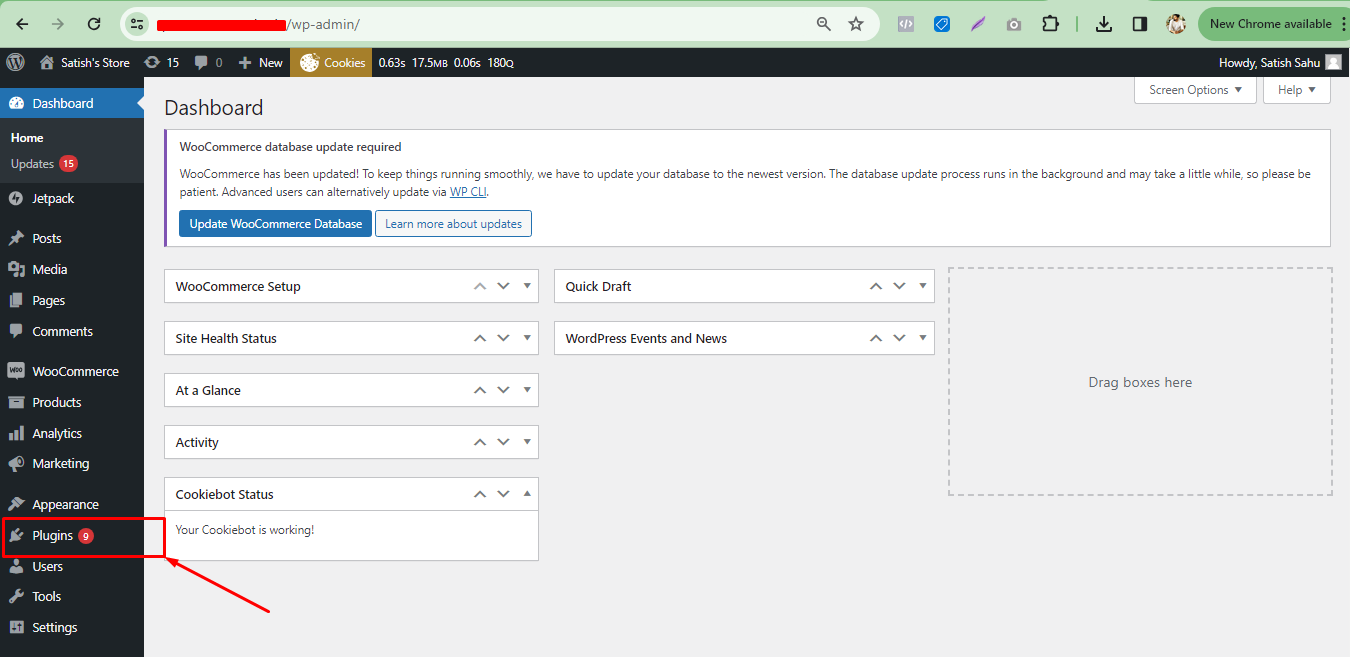The height and width of the screenshot is (657, 1350).
Task: Open comments bubble icon in admin bar
Action: pyautogui.click(x=201, y=62)
